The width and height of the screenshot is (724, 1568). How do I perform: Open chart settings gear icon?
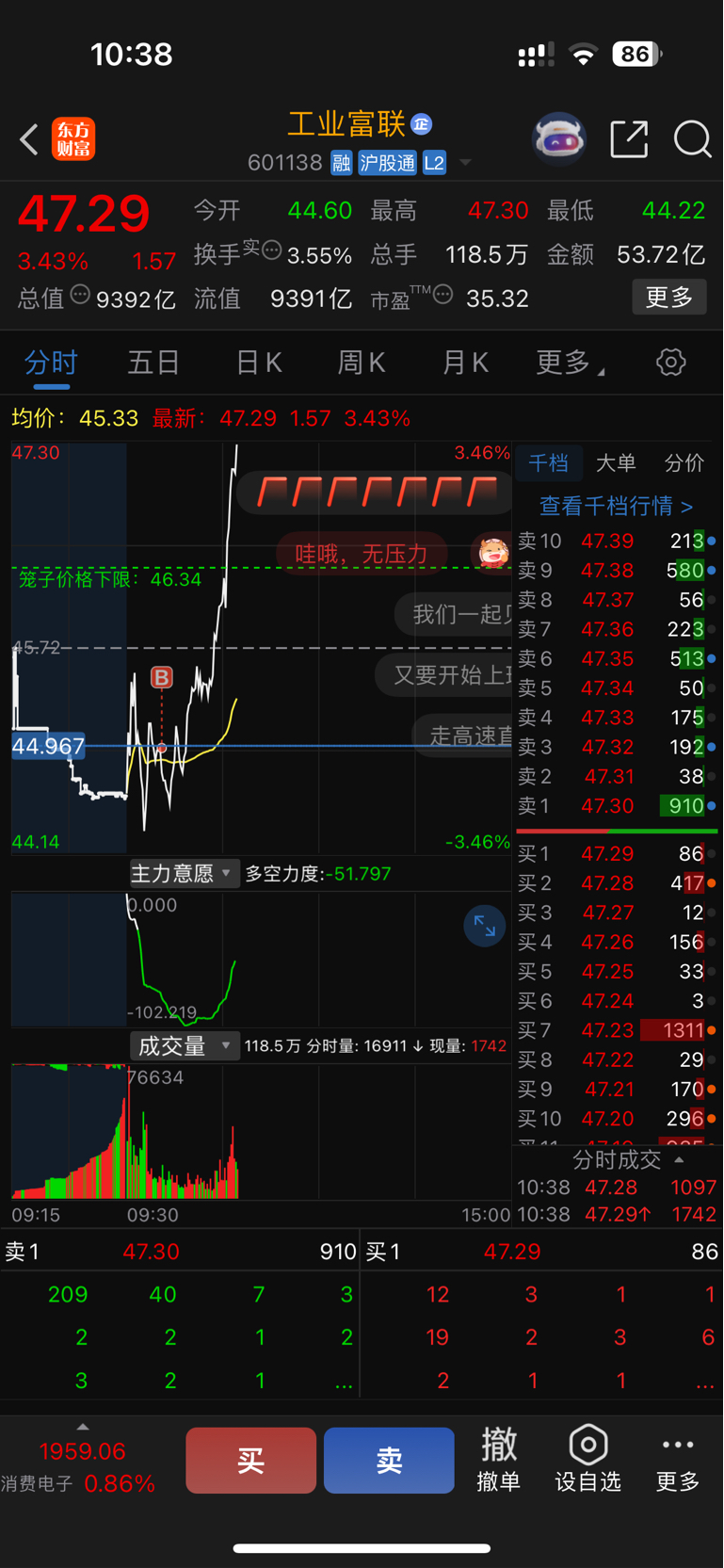670,362
